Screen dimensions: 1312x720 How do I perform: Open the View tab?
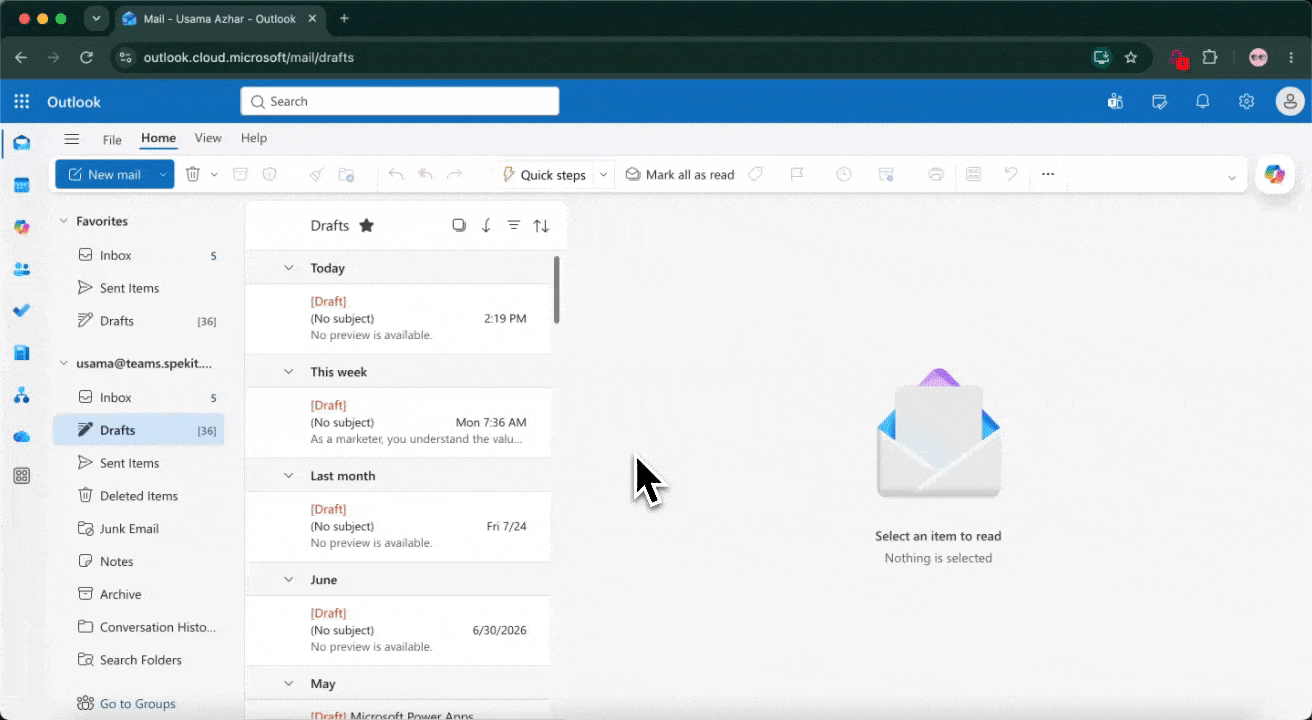pyautogui.click(x=208, y=138)
